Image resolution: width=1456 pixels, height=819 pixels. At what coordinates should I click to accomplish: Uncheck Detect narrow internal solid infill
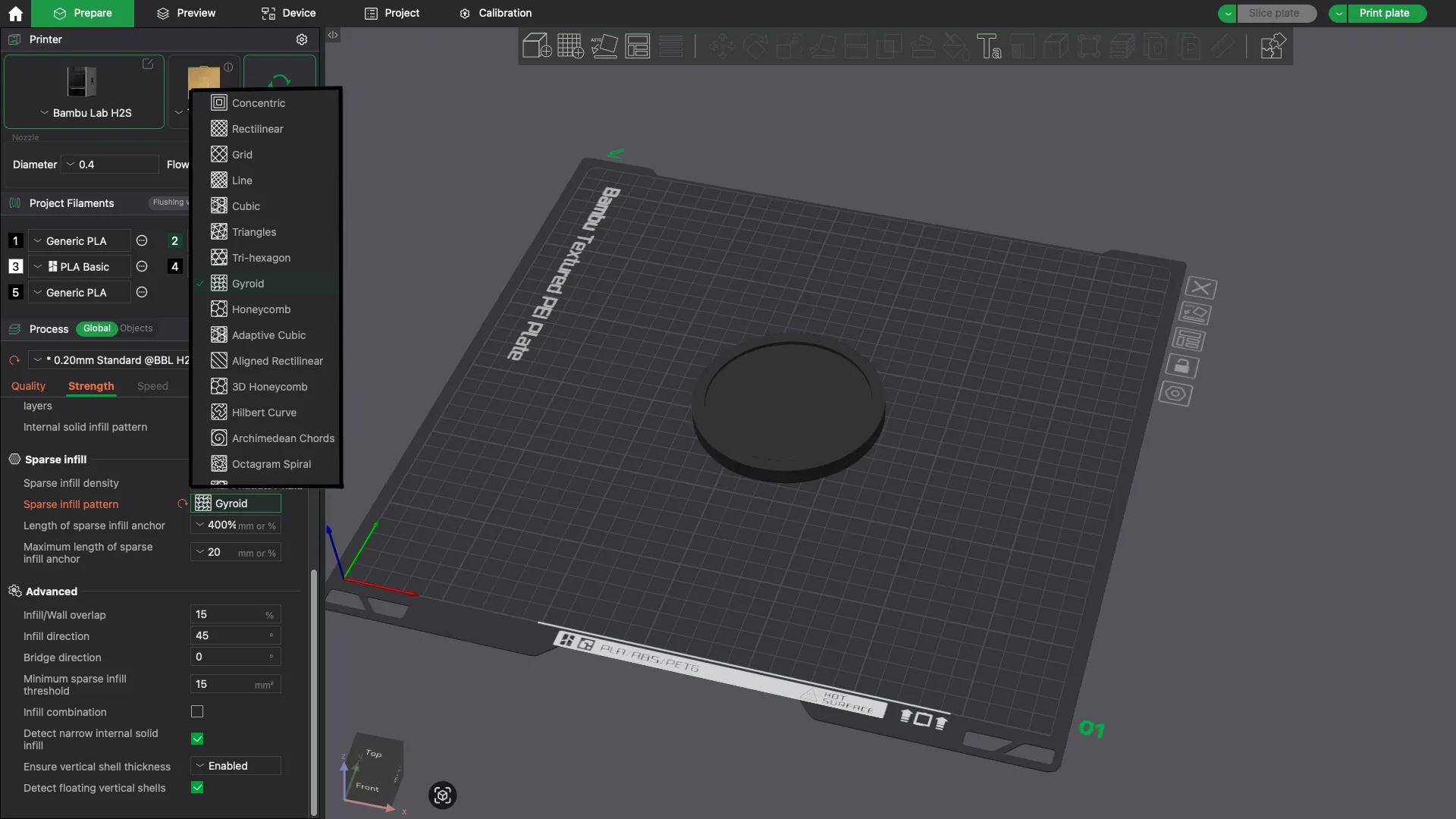pyautogui.click(x=197, y=739)
